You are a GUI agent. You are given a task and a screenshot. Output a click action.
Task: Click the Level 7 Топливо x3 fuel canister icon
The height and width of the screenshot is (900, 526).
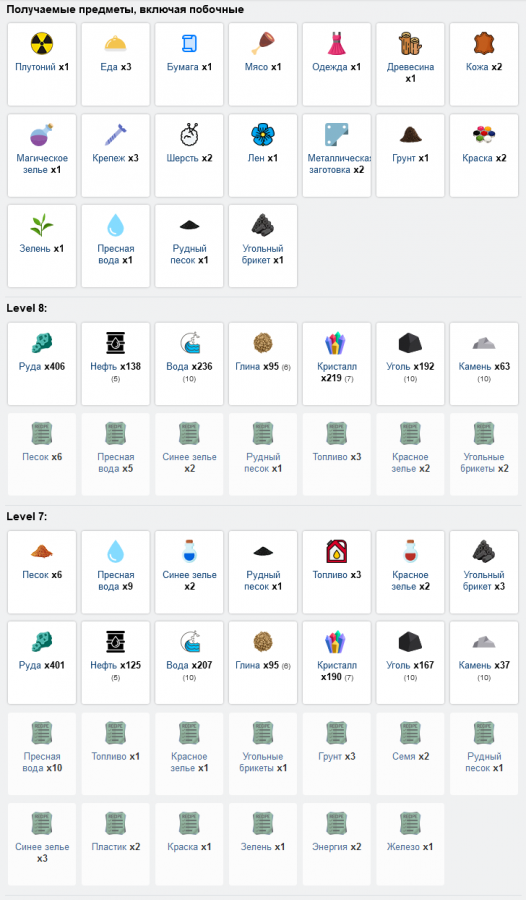coord(337,552)
